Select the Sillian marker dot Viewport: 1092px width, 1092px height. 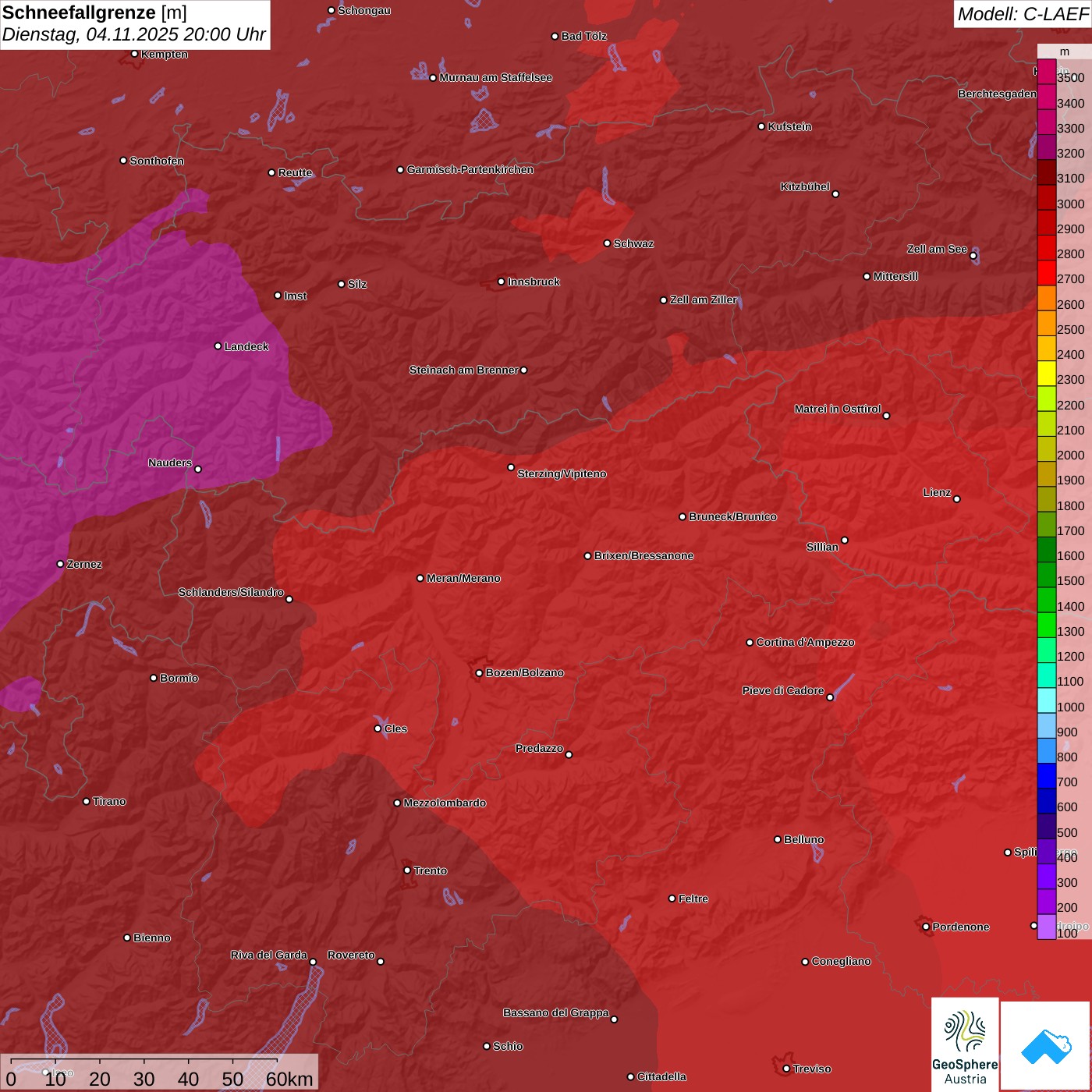(845, 540)
